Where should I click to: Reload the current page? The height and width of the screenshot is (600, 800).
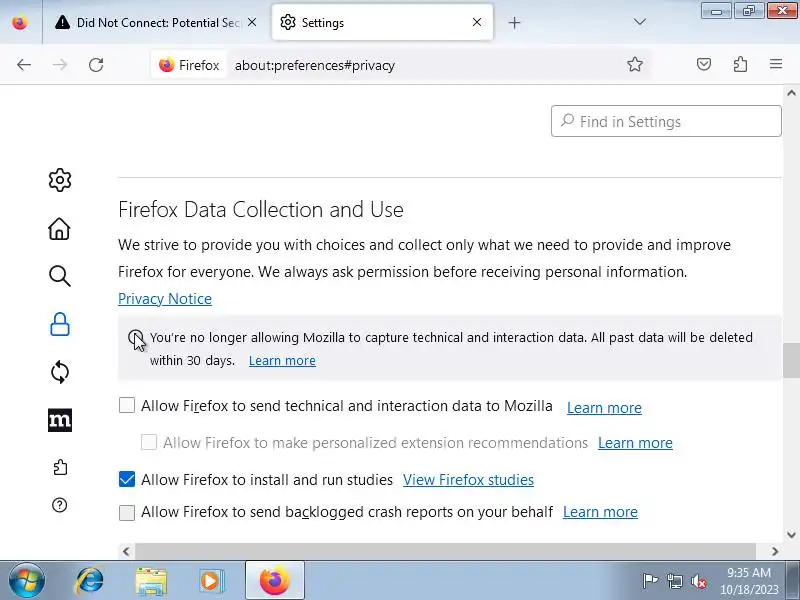coord(96,65)
